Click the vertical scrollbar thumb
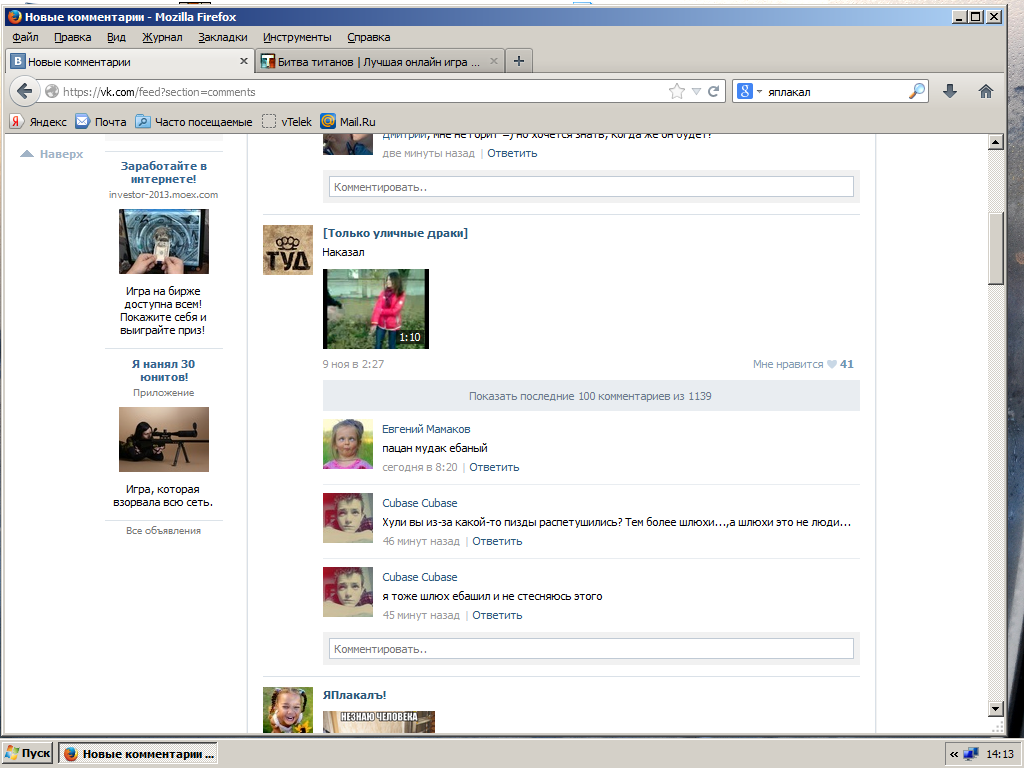Viewport: 1024px width, 768px height. click(995, 249)
